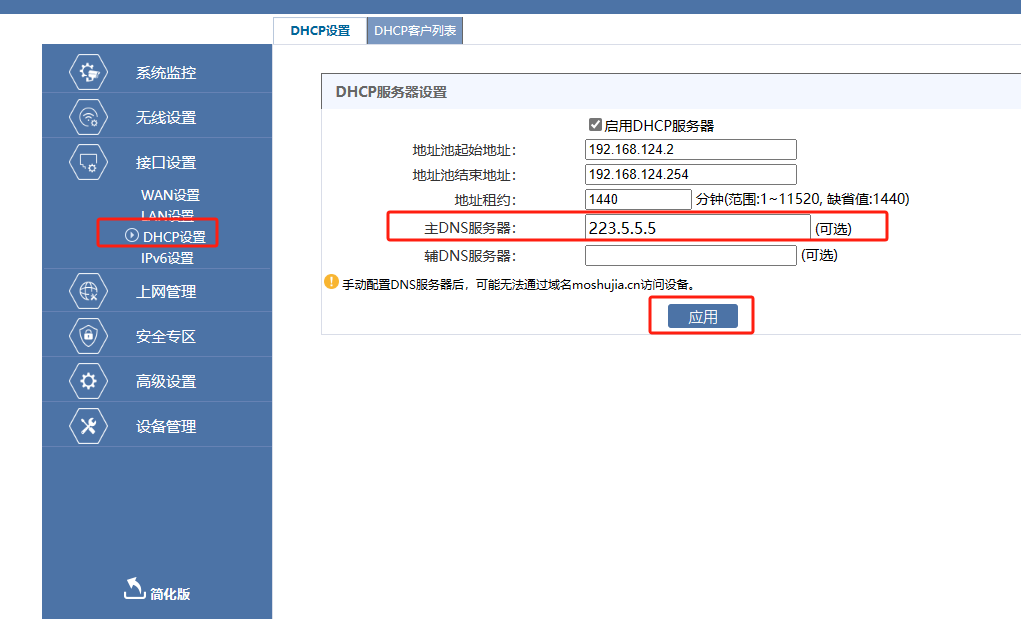Click the yellow warning icon
This screenshot has height=619, width=1021.
331,282
